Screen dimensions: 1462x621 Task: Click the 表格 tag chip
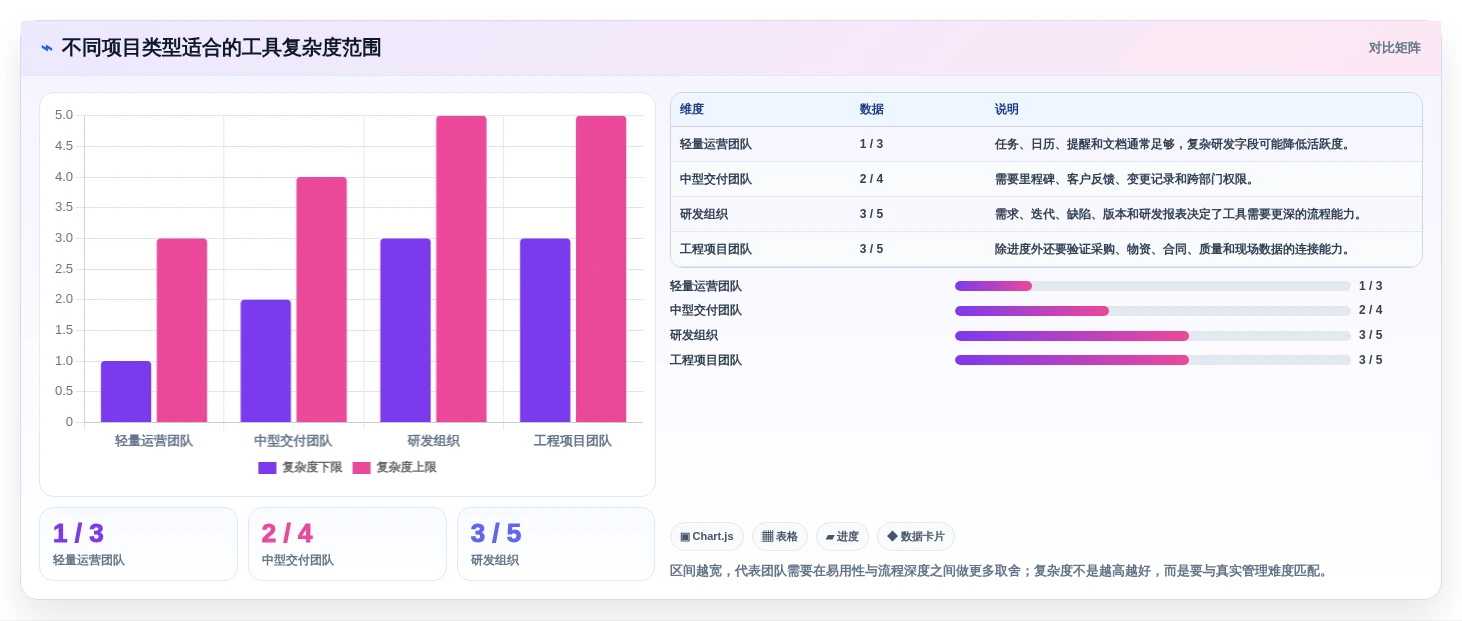click(780, 537)
